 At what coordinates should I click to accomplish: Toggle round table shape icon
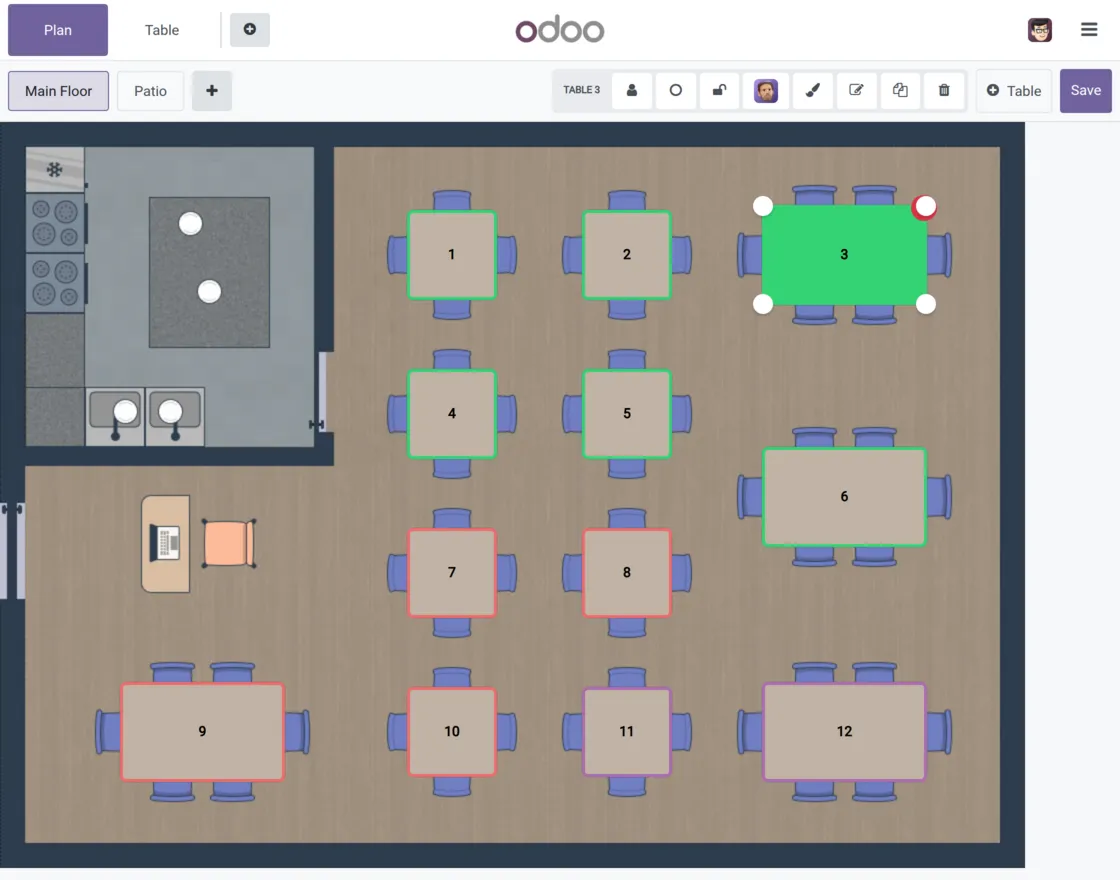[675, 91]
